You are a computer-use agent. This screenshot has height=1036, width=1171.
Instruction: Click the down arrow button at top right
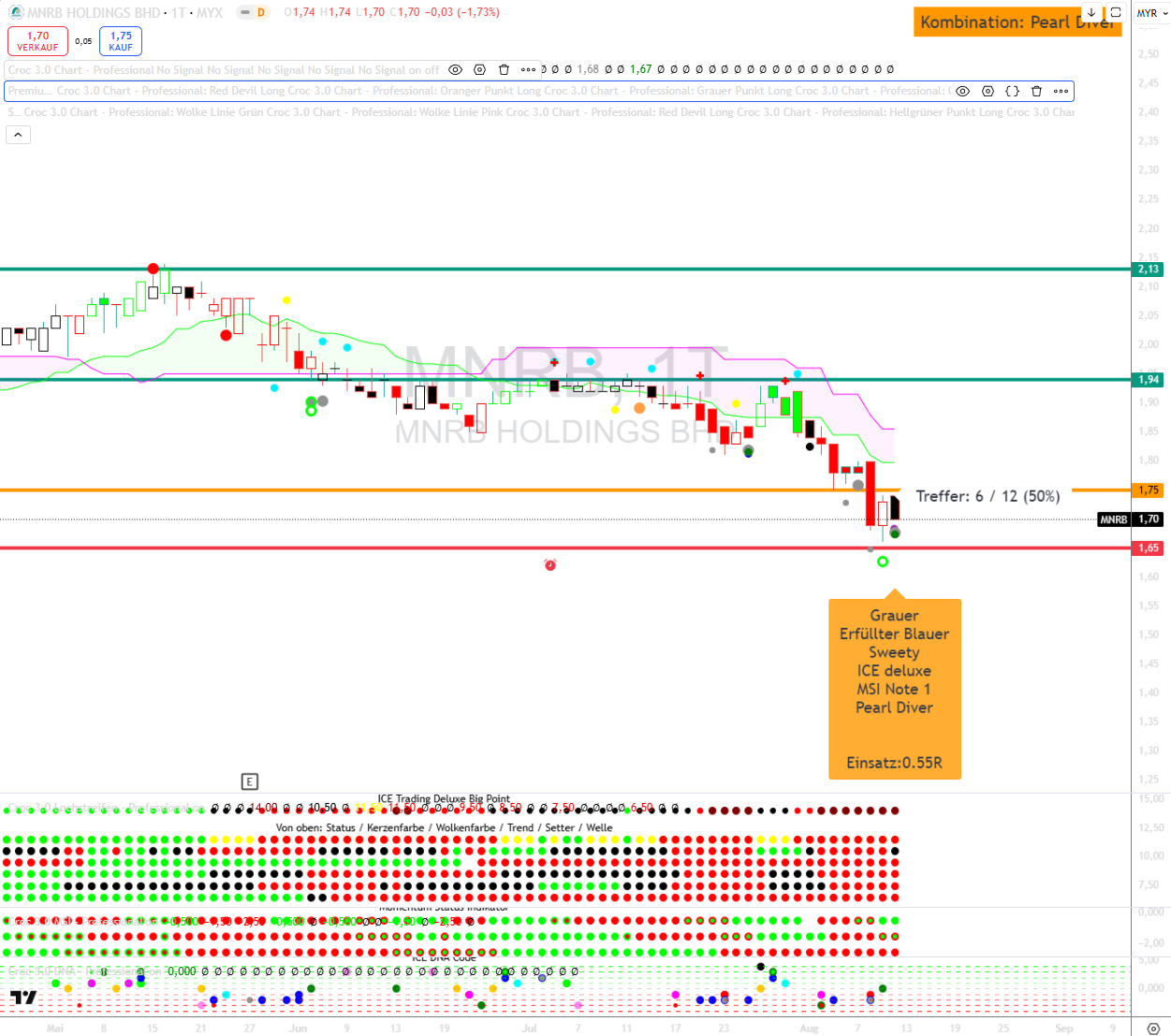(x=1091, y=13)
